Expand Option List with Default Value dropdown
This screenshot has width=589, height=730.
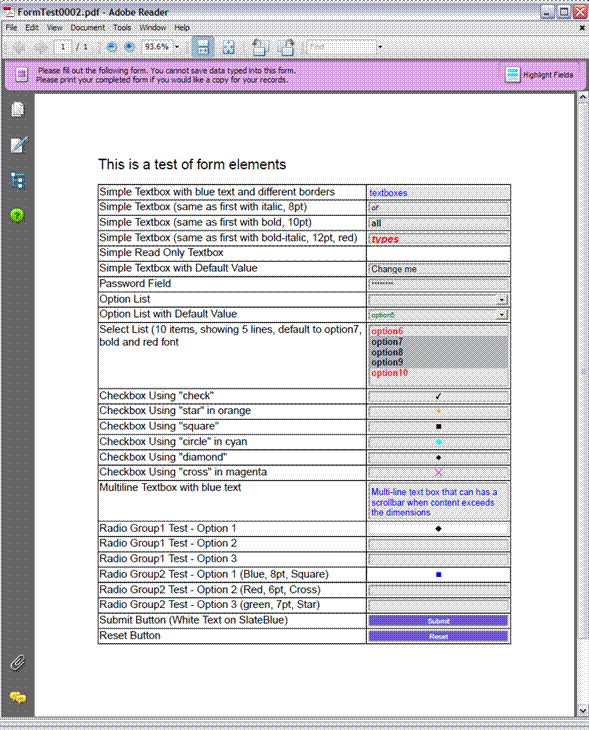point(502,315)
